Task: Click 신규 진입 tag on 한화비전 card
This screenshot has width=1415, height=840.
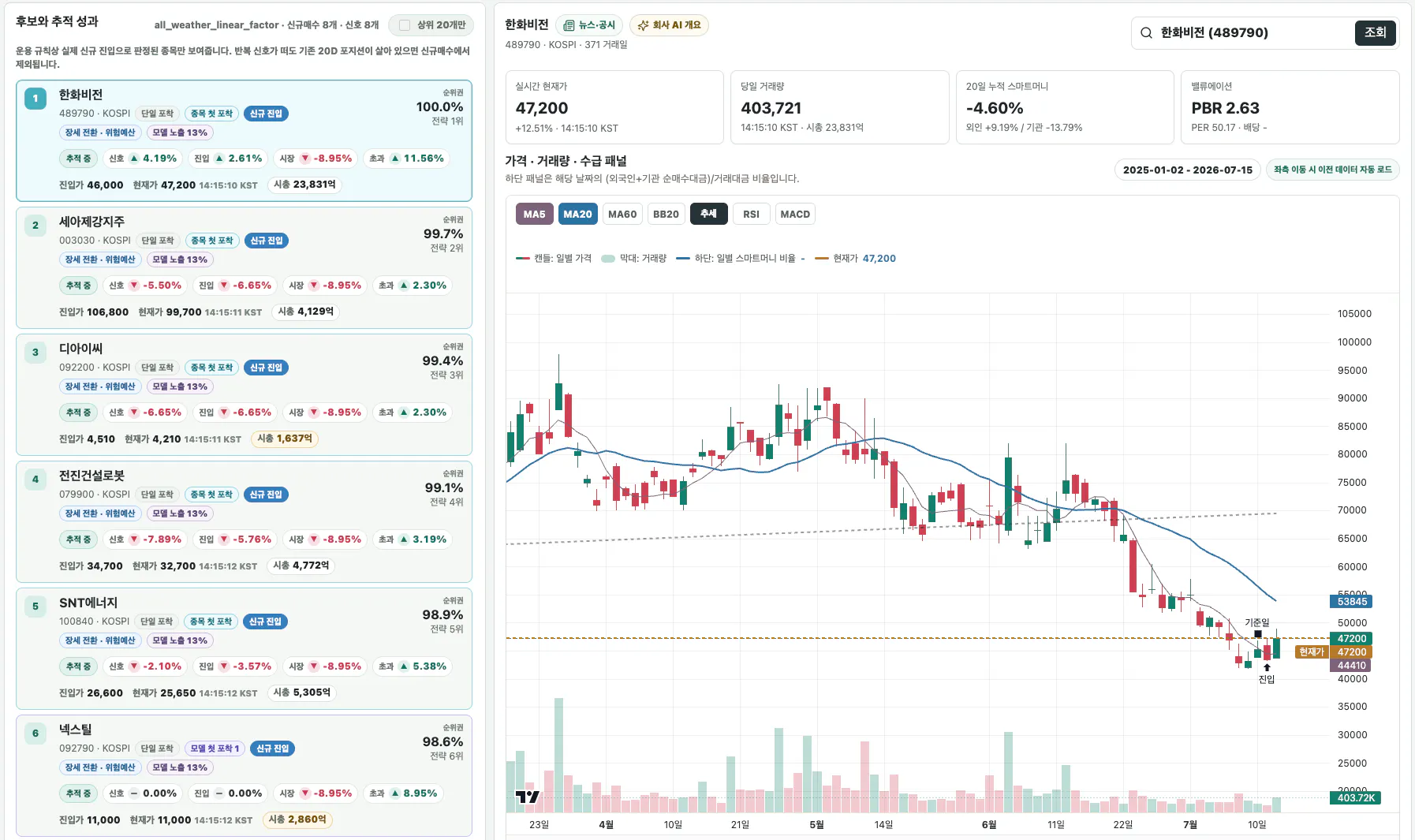Action: (266, 114)
